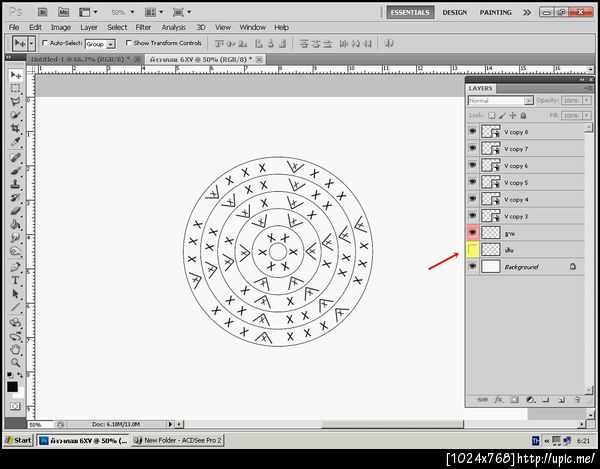The image size is (600, 469).
Task: Launch Bridge from application bar
Action: (x=42, y=12)
